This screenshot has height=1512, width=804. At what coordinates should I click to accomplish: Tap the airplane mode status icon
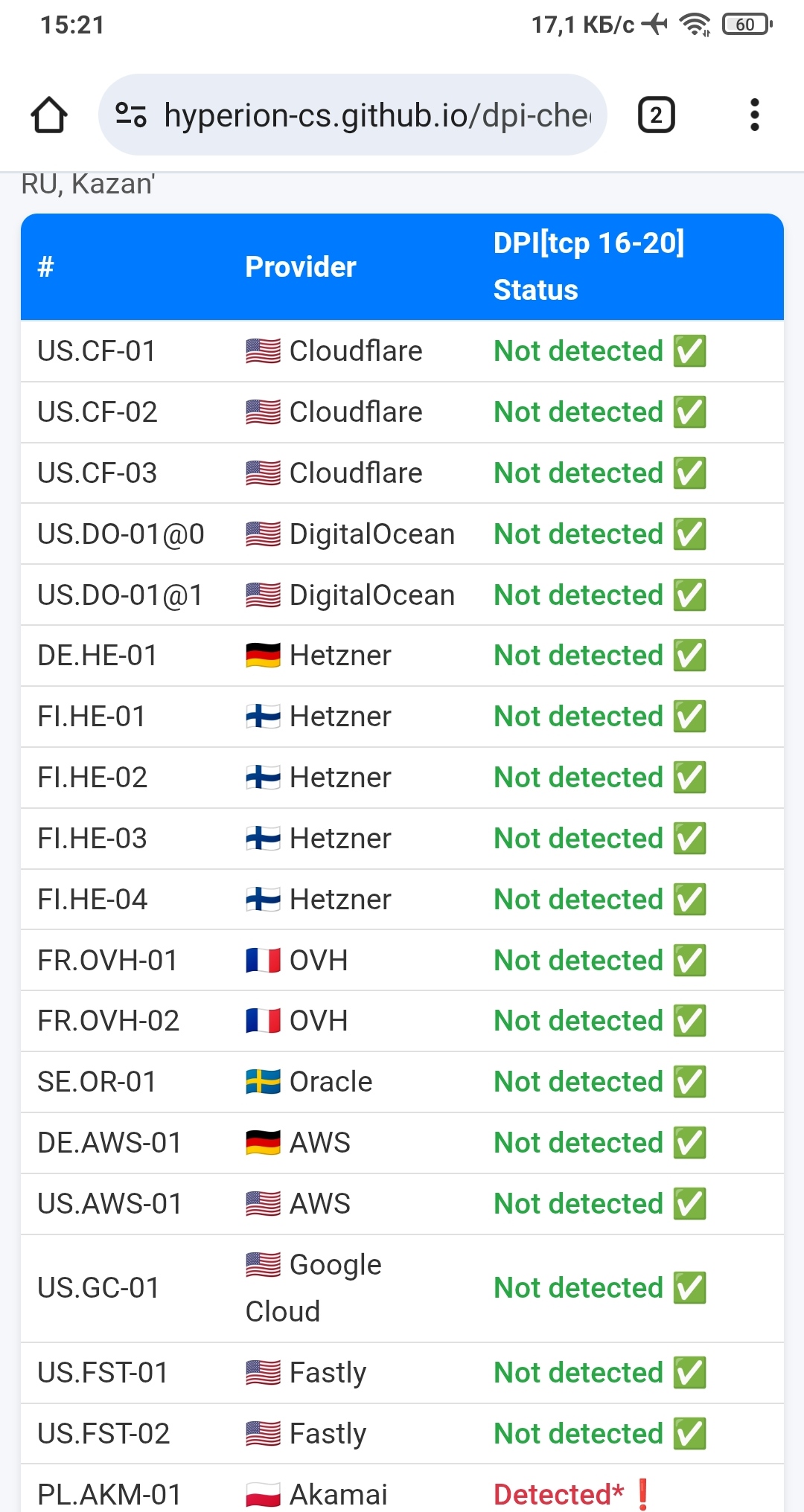click(x=655, y=25)
